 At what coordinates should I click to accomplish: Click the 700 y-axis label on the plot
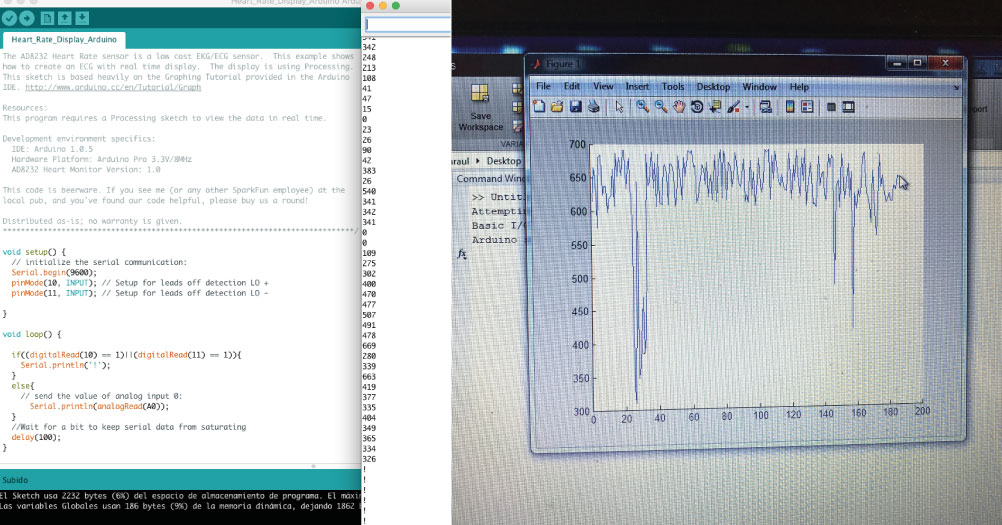tap(577, 144)
